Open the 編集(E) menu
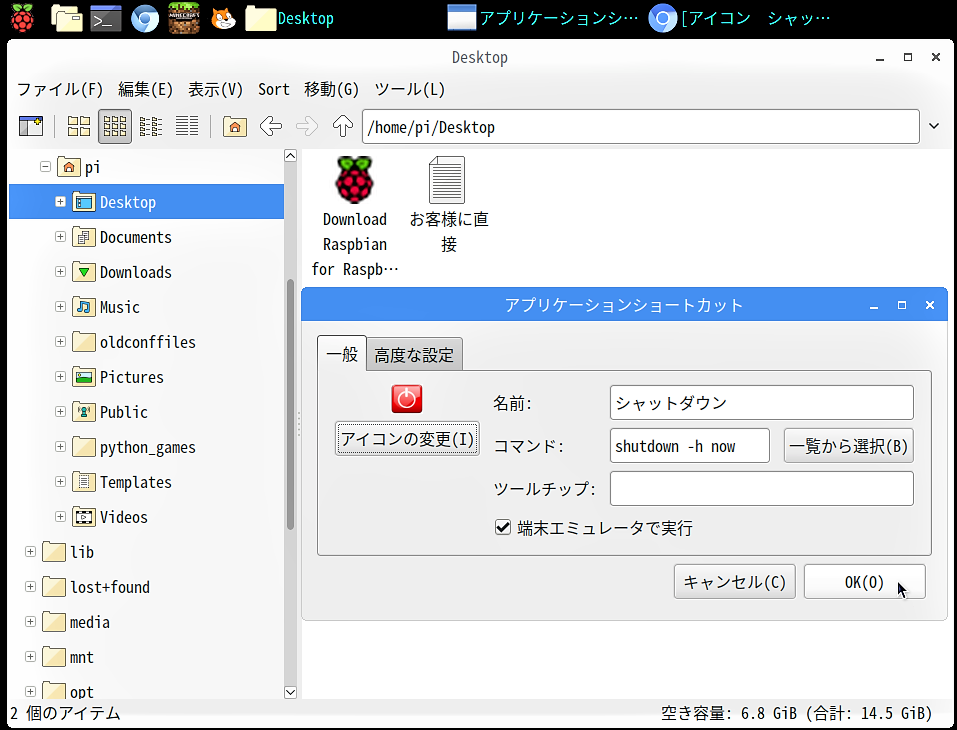This screenshot has height=730, width=957. pyautogui.click(x=145, y=90)
